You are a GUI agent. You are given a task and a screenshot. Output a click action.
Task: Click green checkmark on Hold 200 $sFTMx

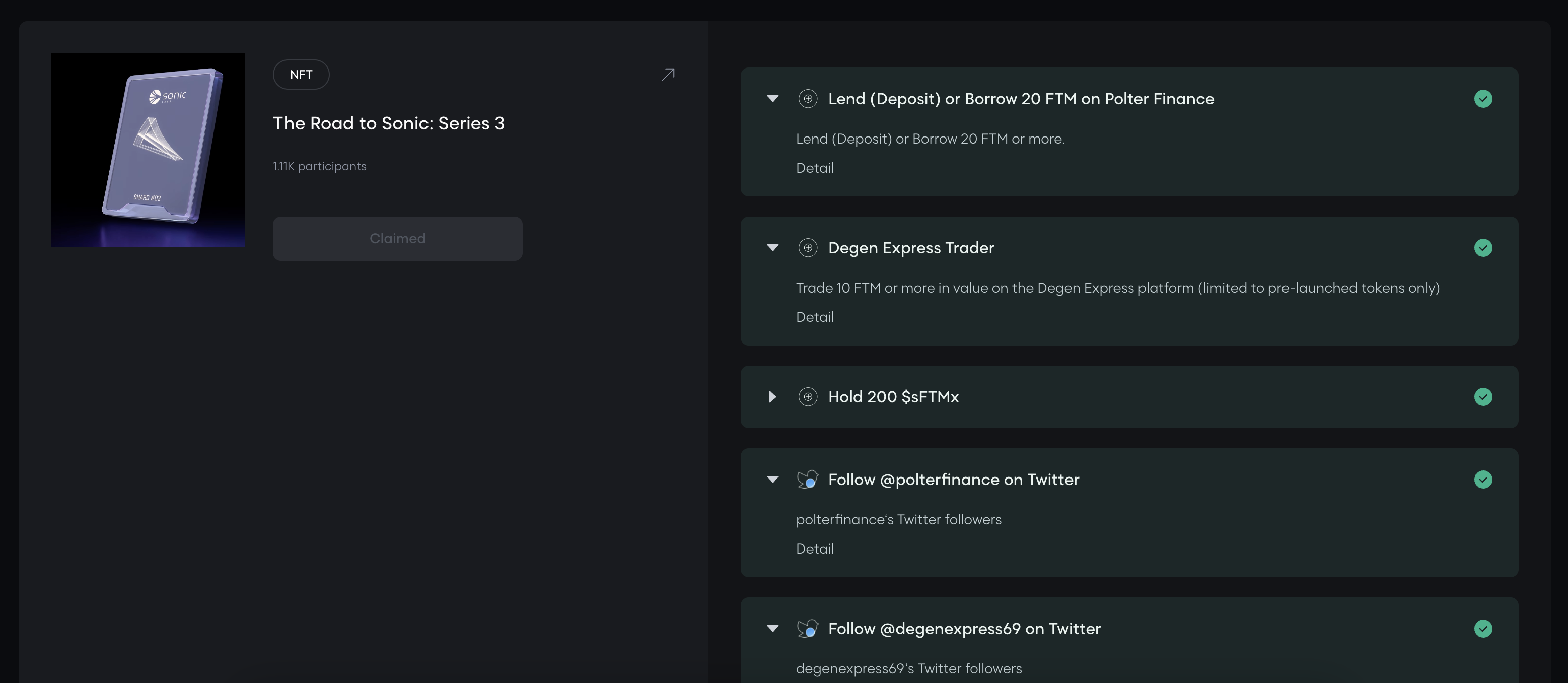tap(1483, 397)
